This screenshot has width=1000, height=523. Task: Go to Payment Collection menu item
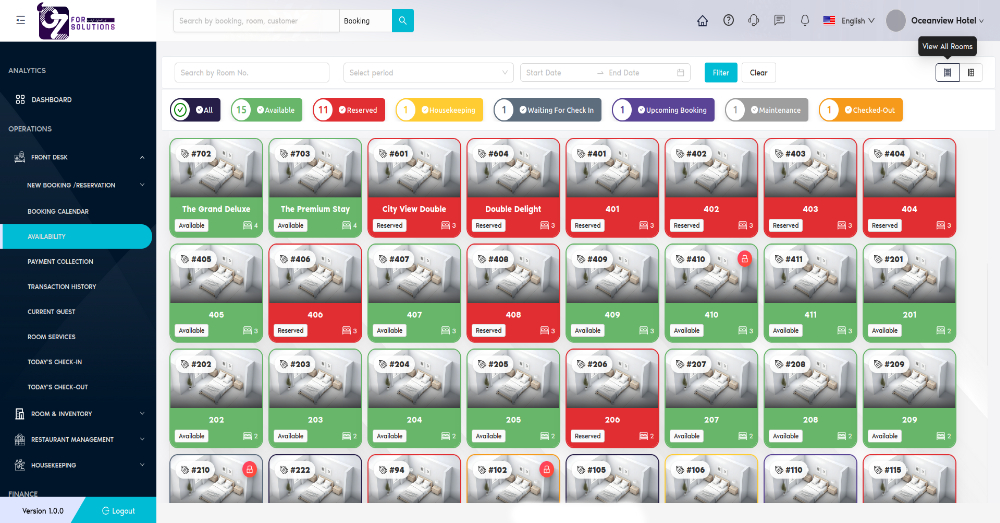point(60,261)
